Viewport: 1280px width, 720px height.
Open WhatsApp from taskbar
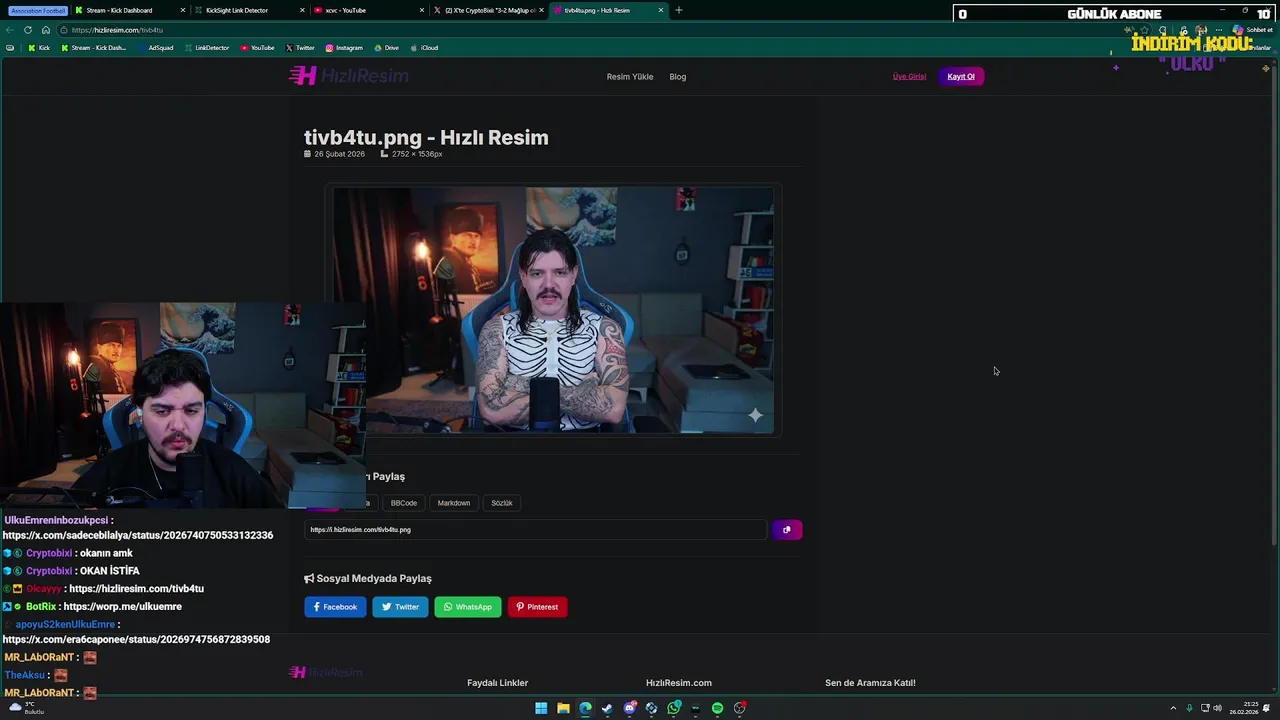pyautogui.click(x=673, y=708)
